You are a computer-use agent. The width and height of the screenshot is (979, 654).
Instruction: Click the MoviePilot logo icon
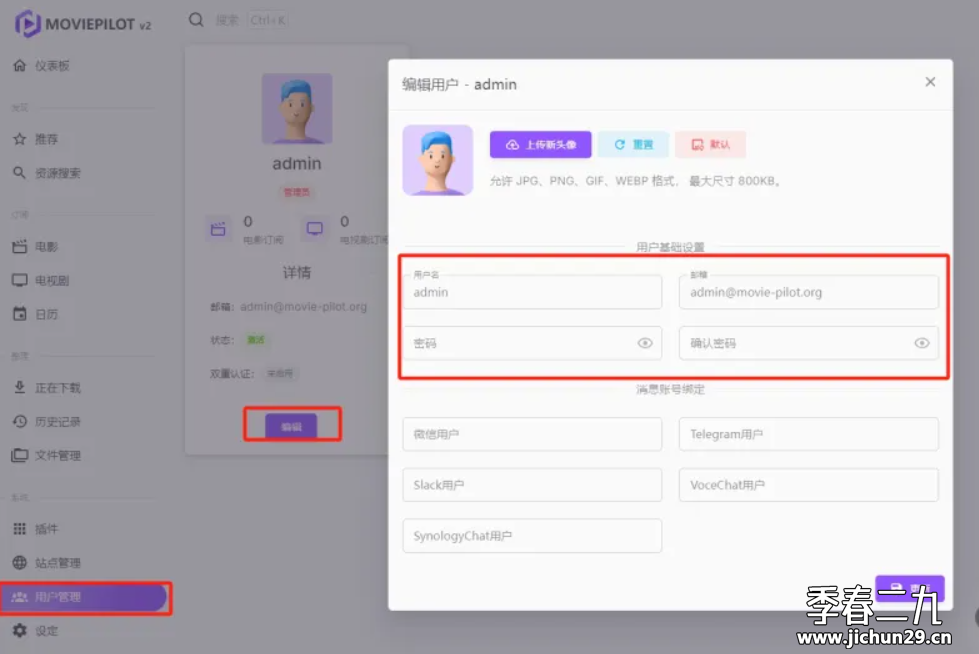(x=28, y=23)
